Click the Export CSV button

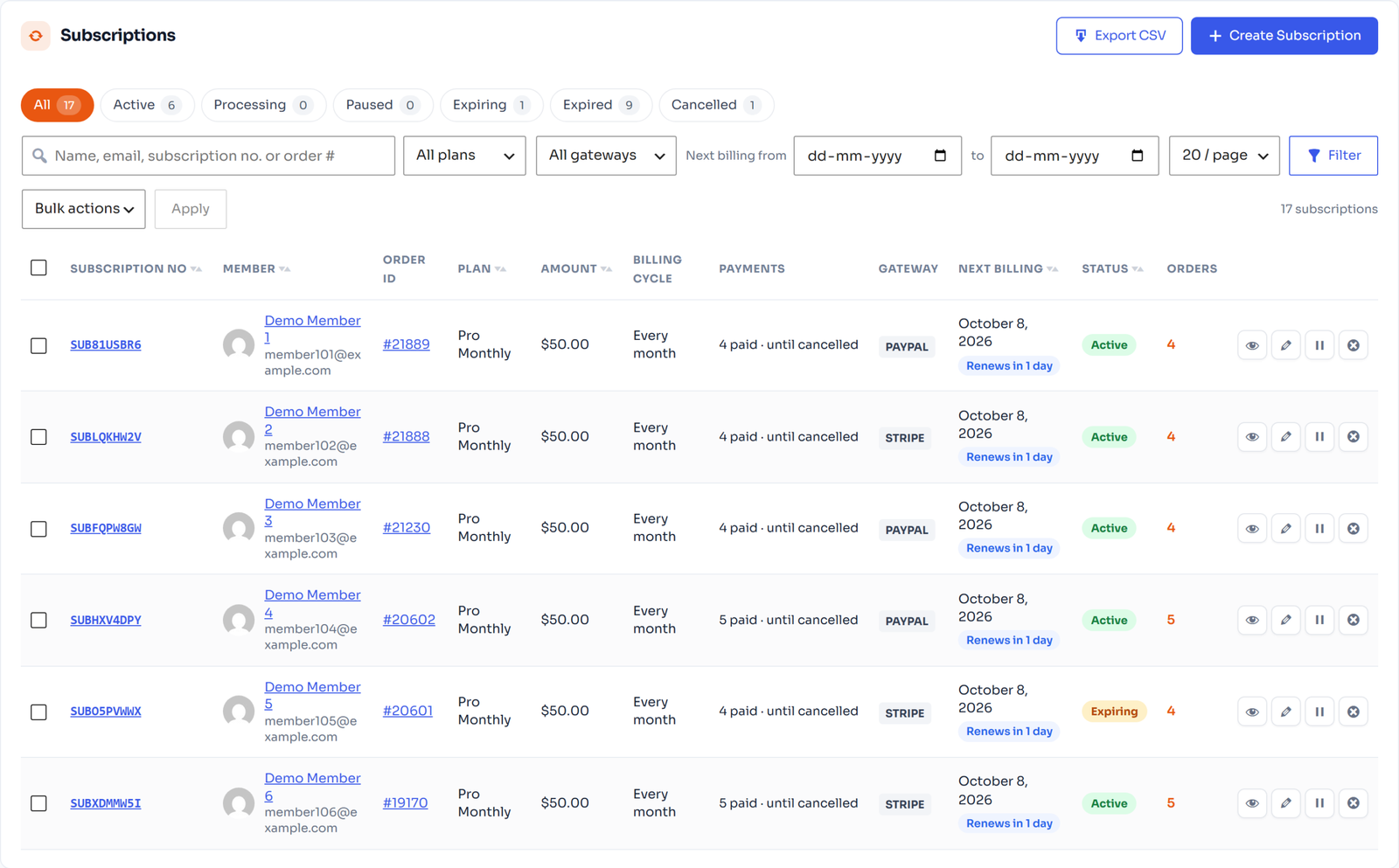coord(1119,36)
